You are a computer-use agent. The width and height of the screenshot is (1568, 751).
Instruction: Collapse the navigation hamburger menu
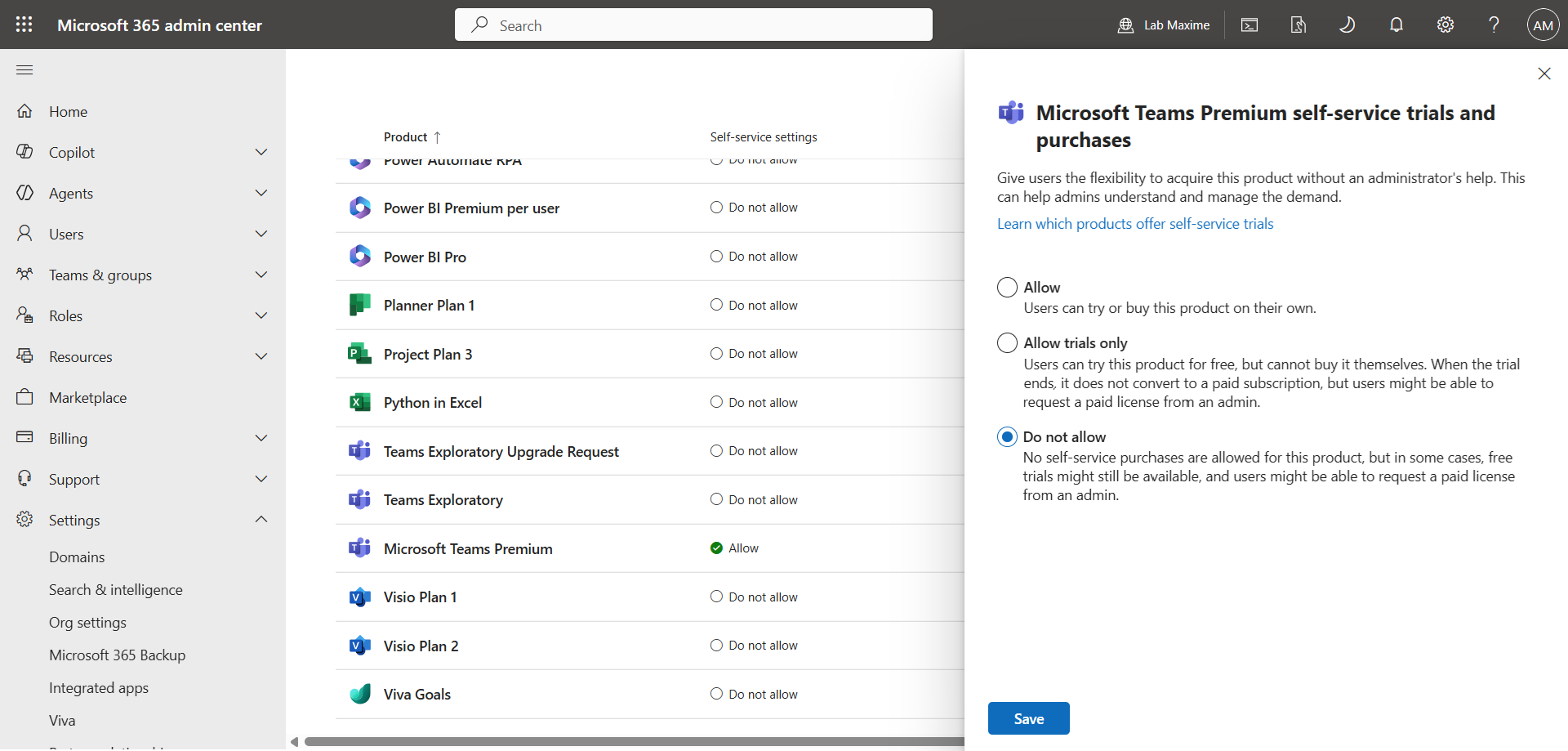pyautogui.click(x=24, y=70)
